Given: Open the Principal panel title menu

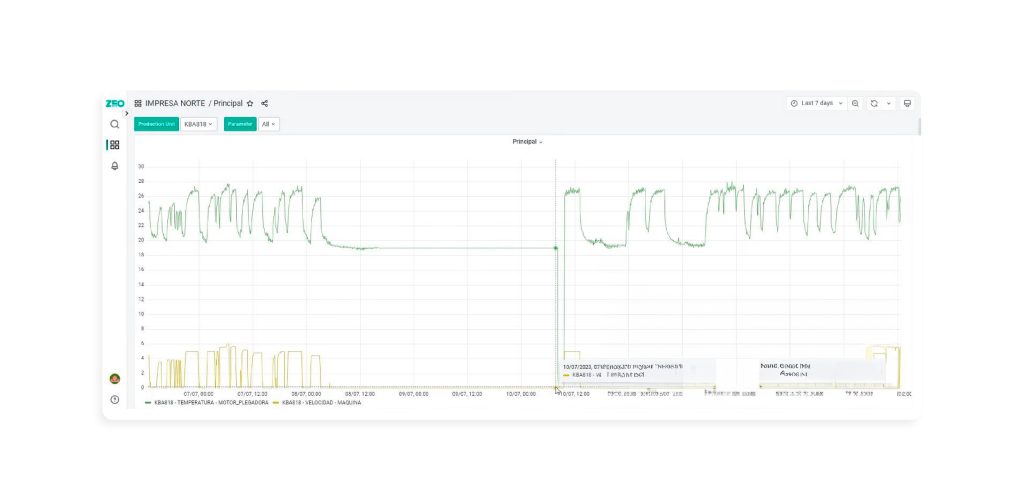Looking at the screenshot, I should (x=528, y=142).
